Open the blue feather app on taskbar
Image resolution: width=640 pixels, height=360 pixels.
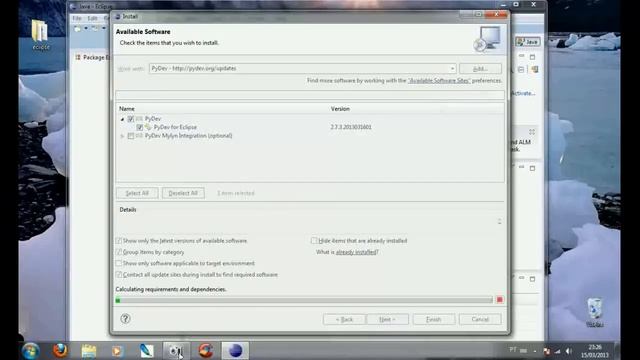tap(147, 351)
